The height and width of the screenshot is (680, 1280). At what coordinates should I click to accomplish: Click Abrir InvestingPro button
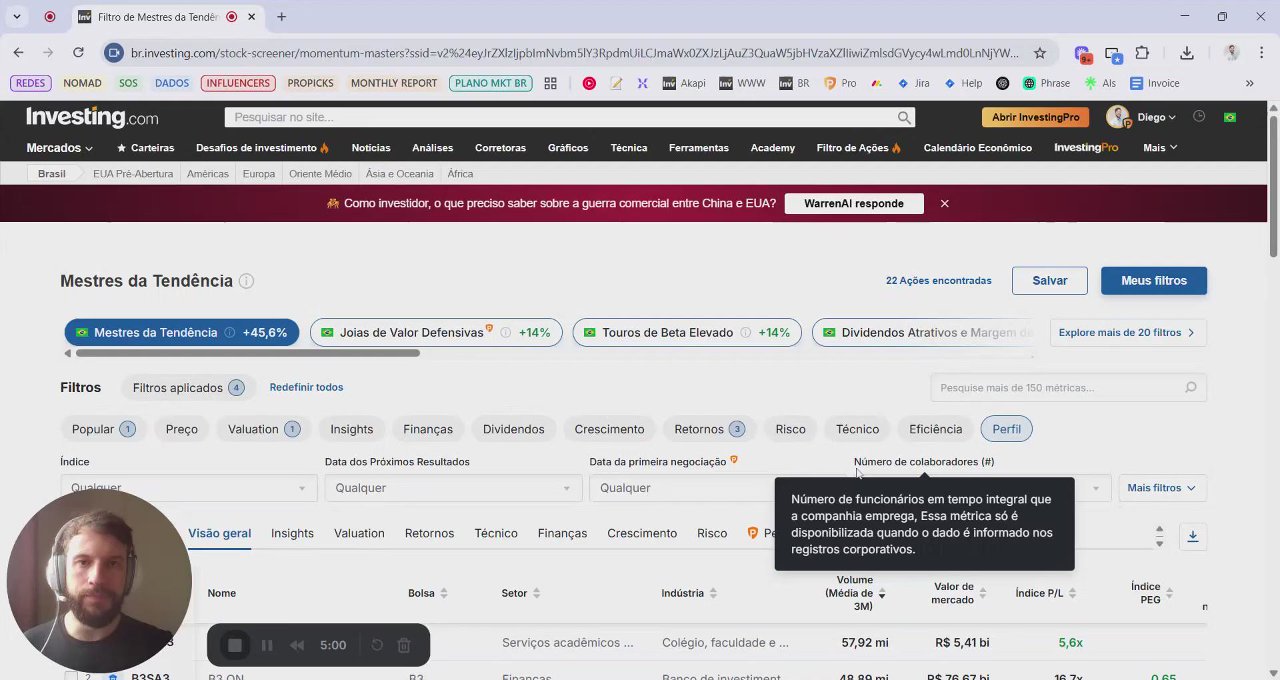1036,117
